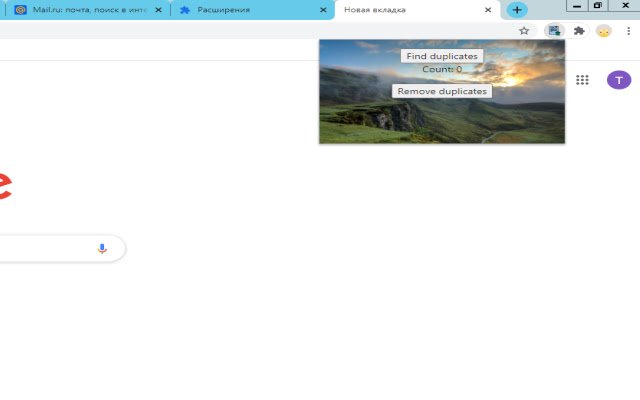Minimize the Chrome window
Screen dimensions: 640x400
coord(577,6)
